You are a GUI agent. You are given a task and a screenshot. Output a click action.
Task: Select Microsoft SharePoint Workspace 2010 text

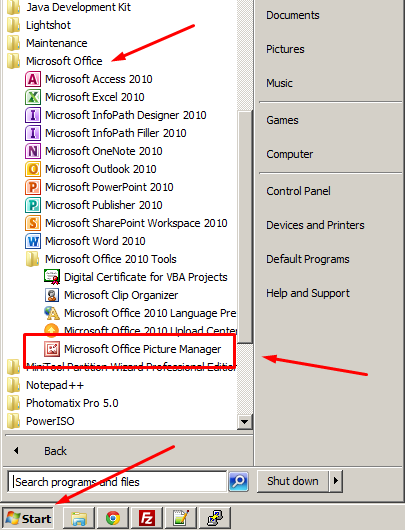(x=136, y=223)
